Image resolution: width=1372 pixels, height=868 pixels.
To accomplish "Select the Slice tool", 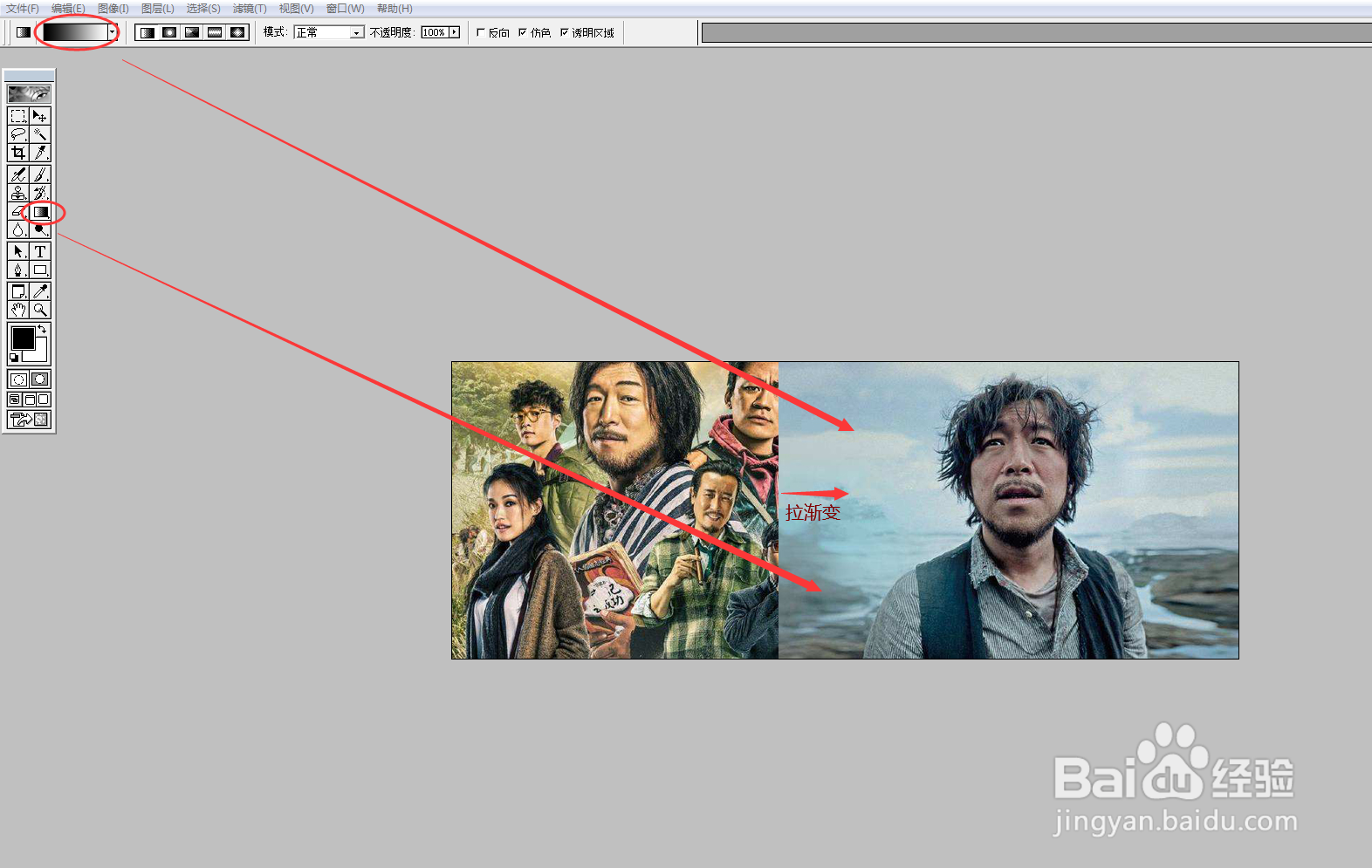I will pos(40,153).
